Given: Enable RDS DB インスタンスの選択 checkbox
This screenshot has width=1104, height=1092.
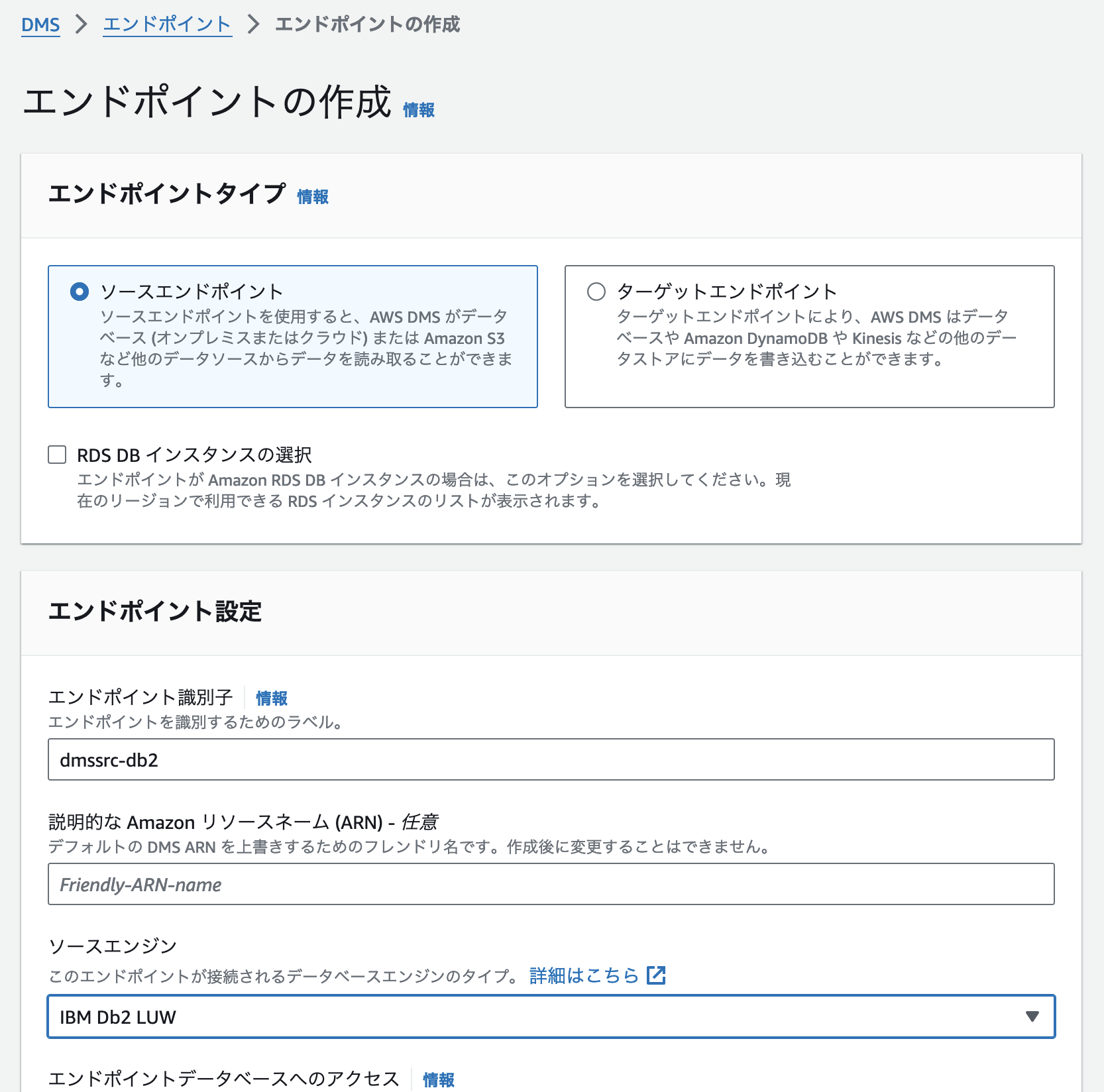Looking at the screenshot, I should click(x=57, y=455).
